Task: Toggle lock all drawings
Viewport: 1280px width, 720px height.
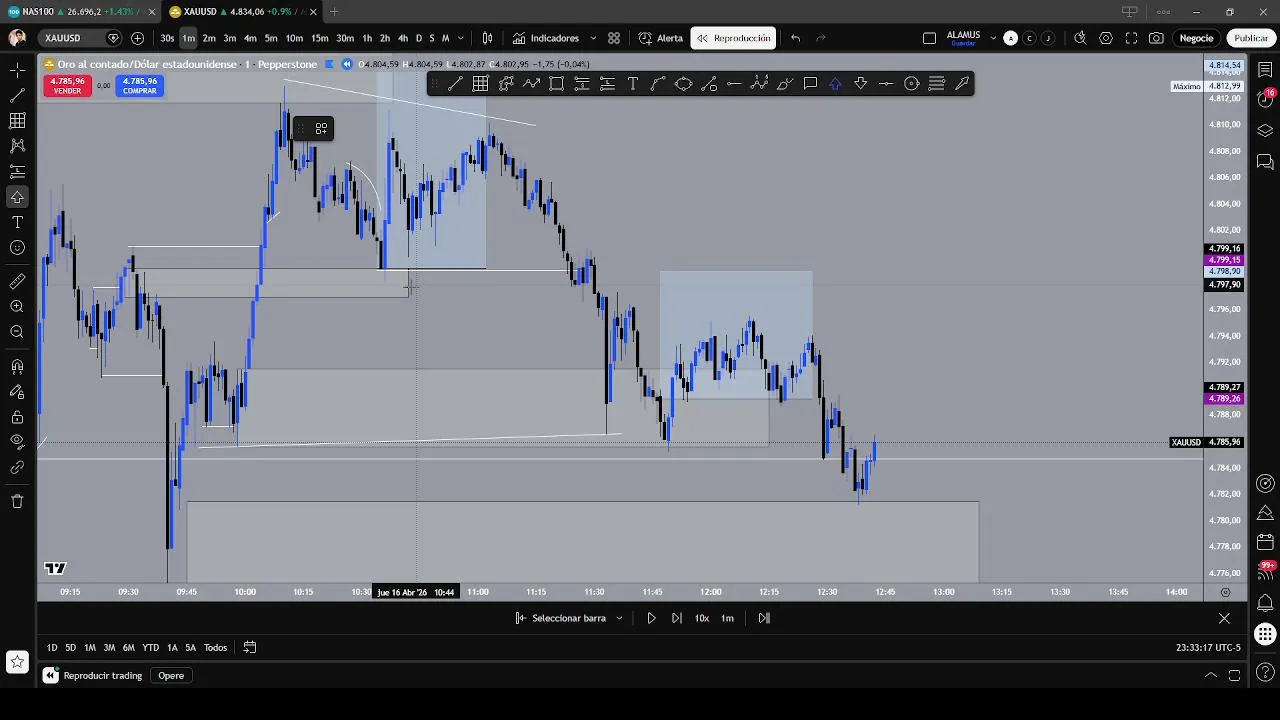Action: click(x=17, y=417)
